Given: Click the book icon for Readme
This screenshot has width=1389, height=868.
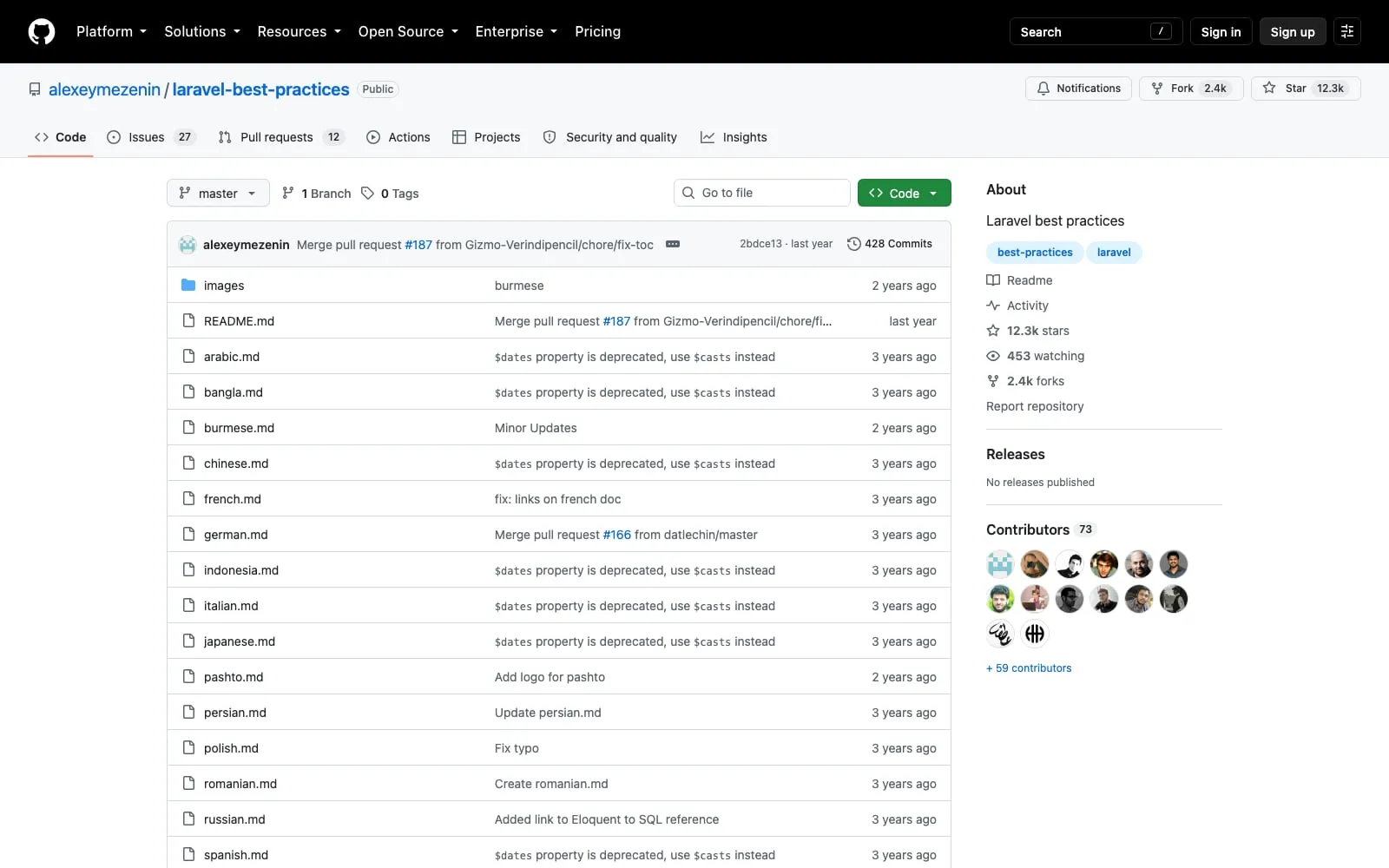Looking at the screenshot, I should (993, 280).
